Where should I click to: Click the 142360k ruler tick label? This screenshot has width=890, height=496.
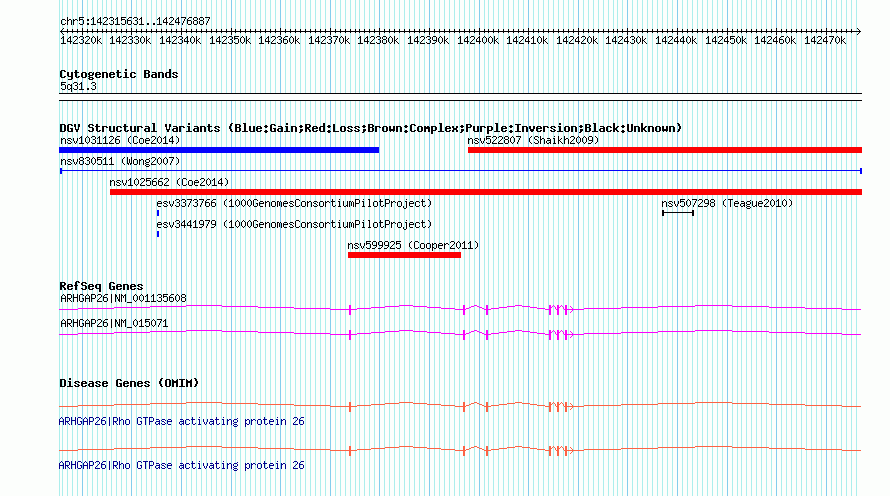click(279, 40)
